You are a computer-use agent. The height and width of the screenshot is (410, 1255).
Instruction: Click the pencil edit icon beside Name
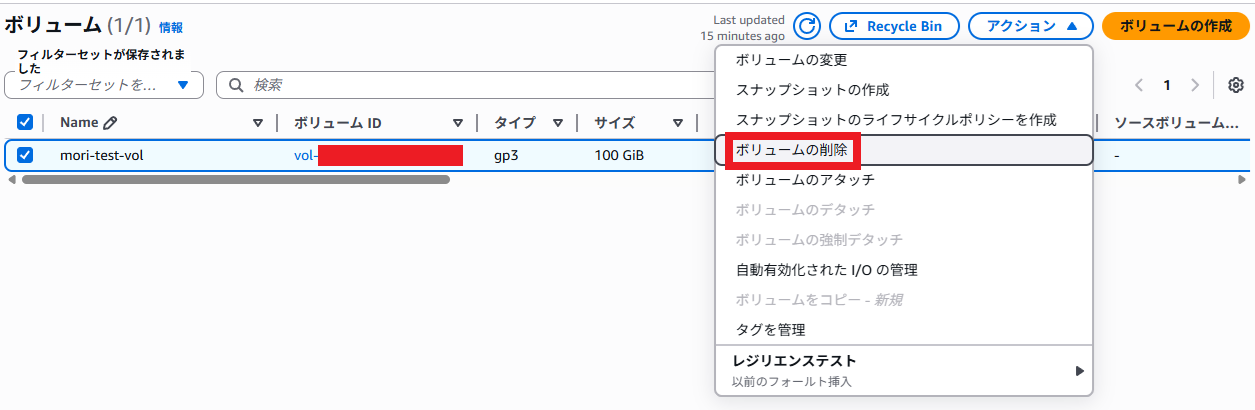click(x=110, y=123)
